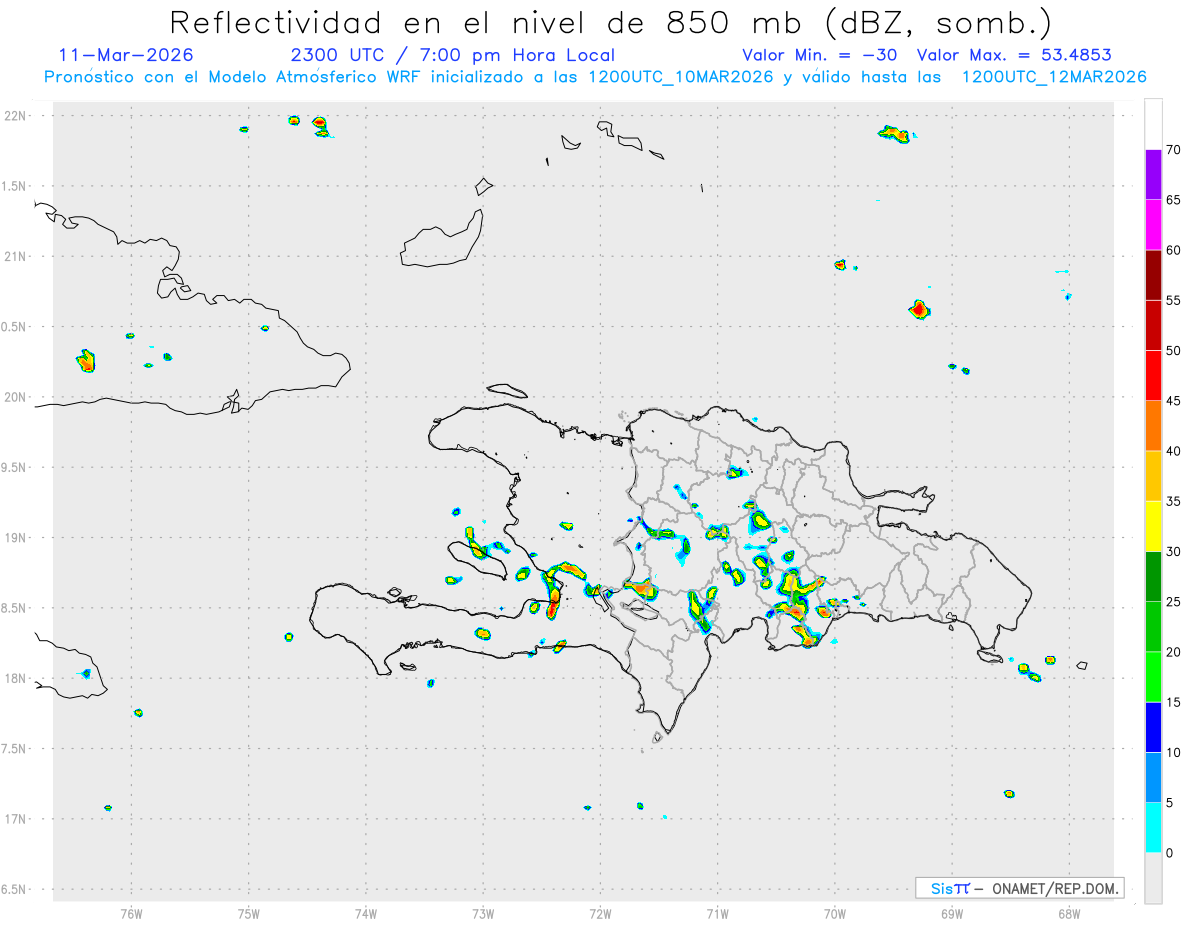The height and width of the screenshot is (927, 1200).
Task: Click the colorbar tick label '15'
Action: tap(1174, 702)
